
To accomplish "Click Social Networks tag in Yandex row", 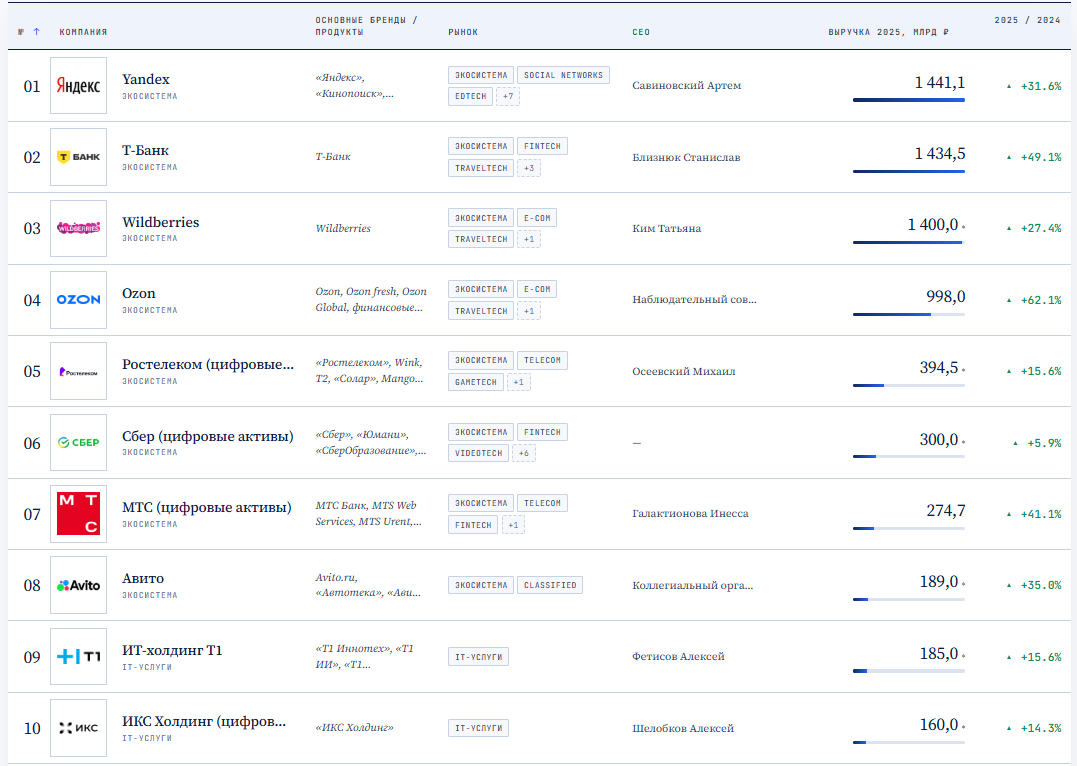I will (563, 75).
